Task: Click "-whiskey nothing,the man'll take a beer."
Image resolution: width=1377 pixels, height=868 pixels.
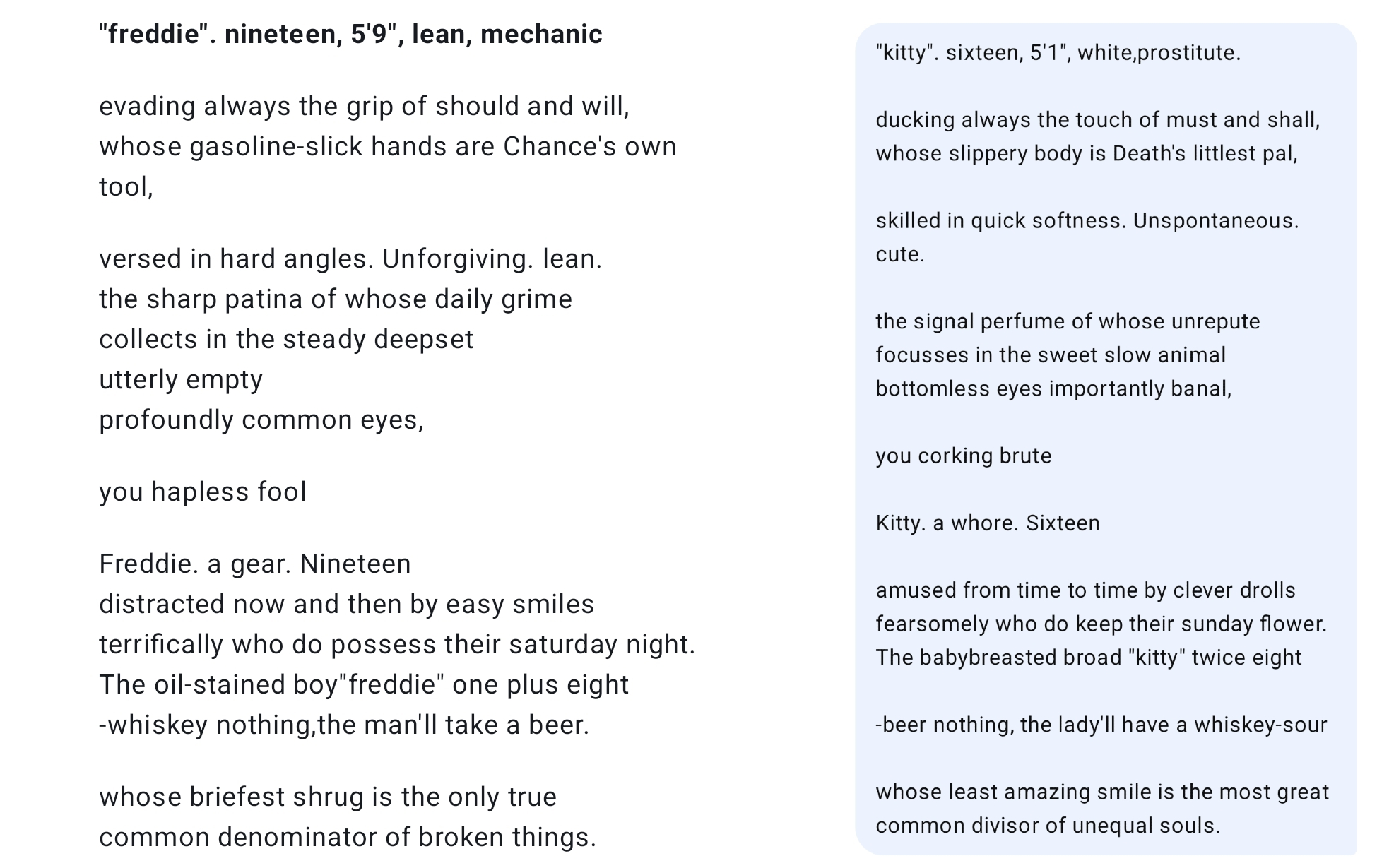Action: (344, 725)
